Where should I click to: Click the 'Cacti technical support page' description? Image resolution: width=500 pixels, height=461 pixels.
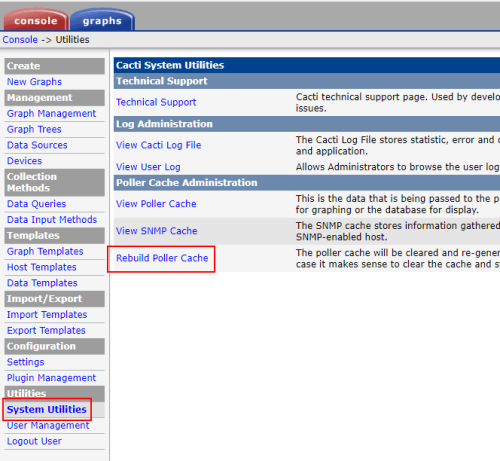[398, 102]
